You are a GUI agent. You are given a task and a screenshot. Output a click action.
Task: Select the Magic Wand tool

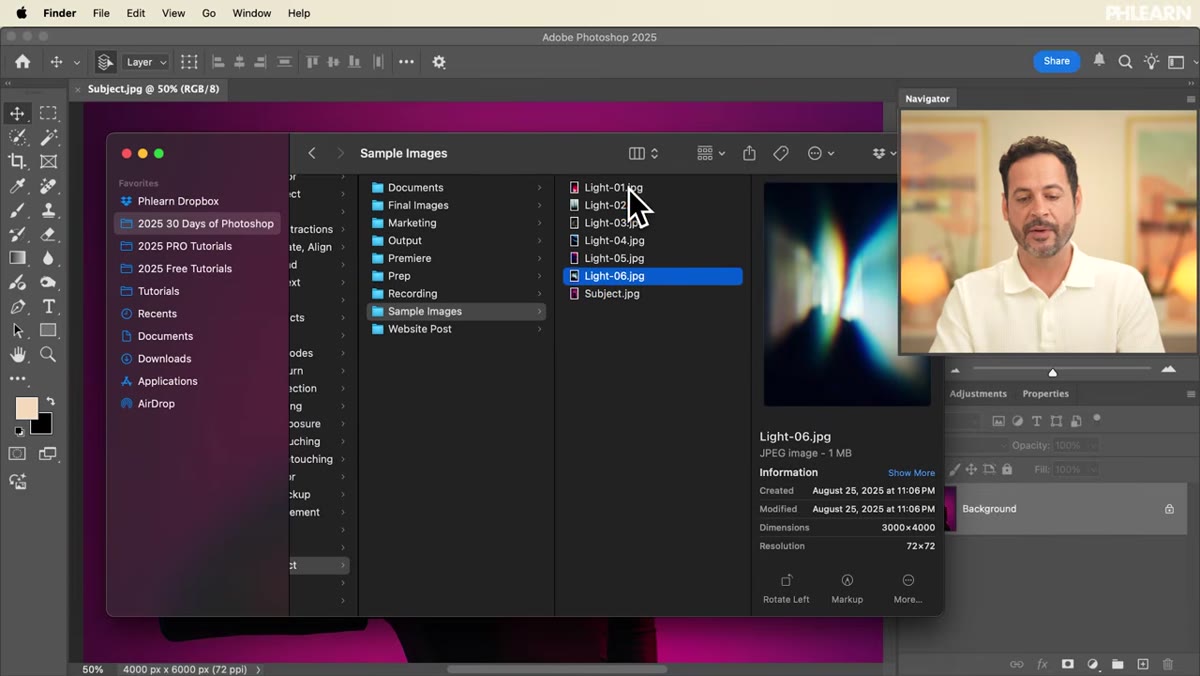48,137
